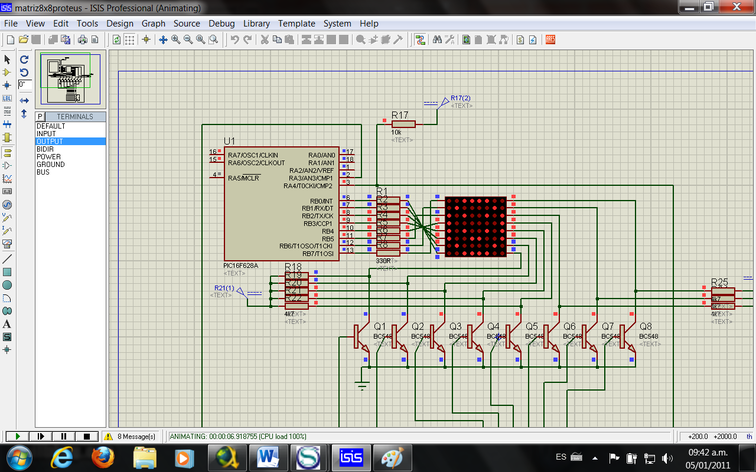Viewport: 756px width, 472px height.
Task: Search and tag with the binoculars icon
Action: click(437, 40)
